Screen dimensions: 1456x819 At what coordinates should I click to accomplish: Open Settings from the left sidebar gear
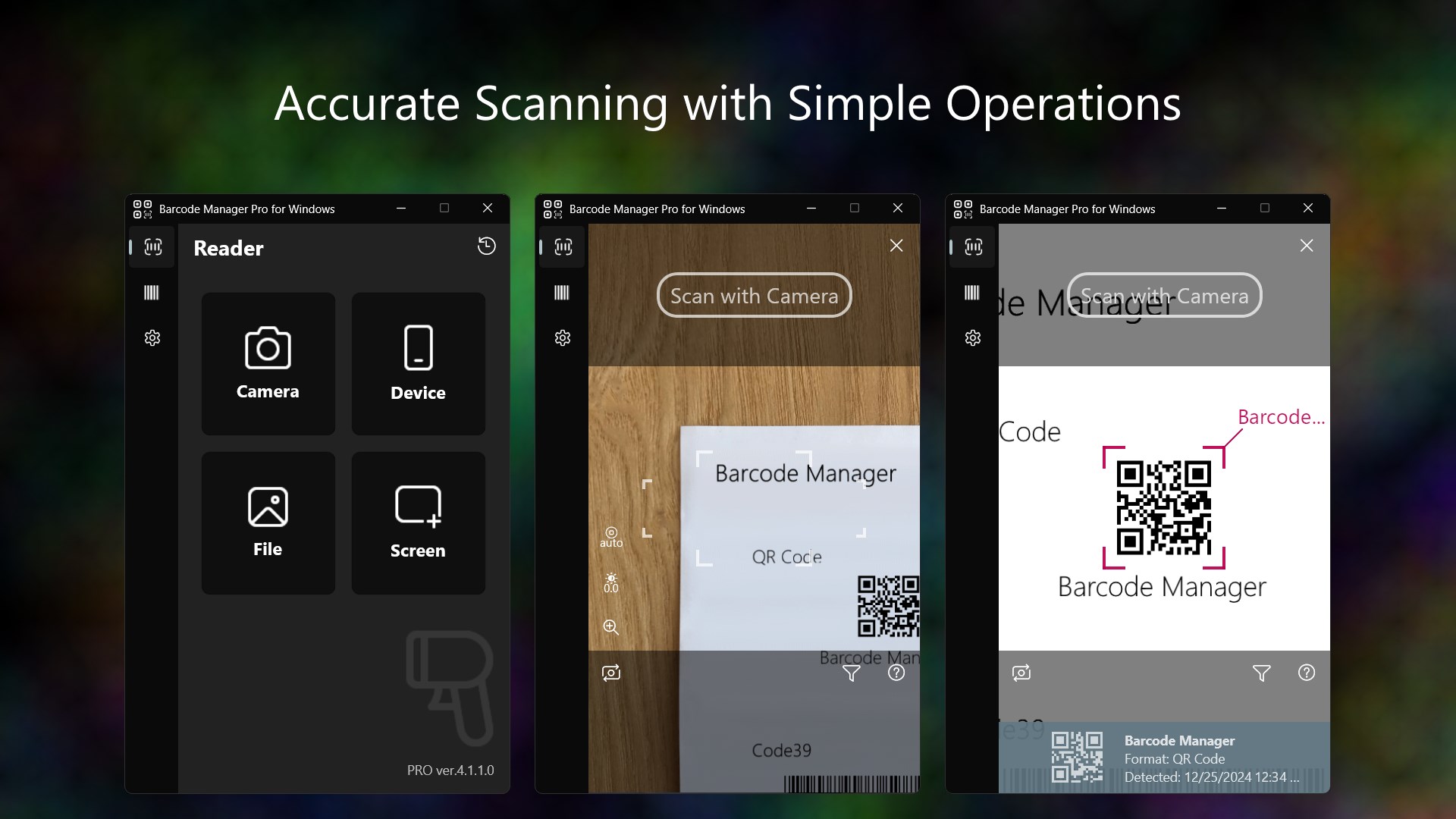click(152, 338)
